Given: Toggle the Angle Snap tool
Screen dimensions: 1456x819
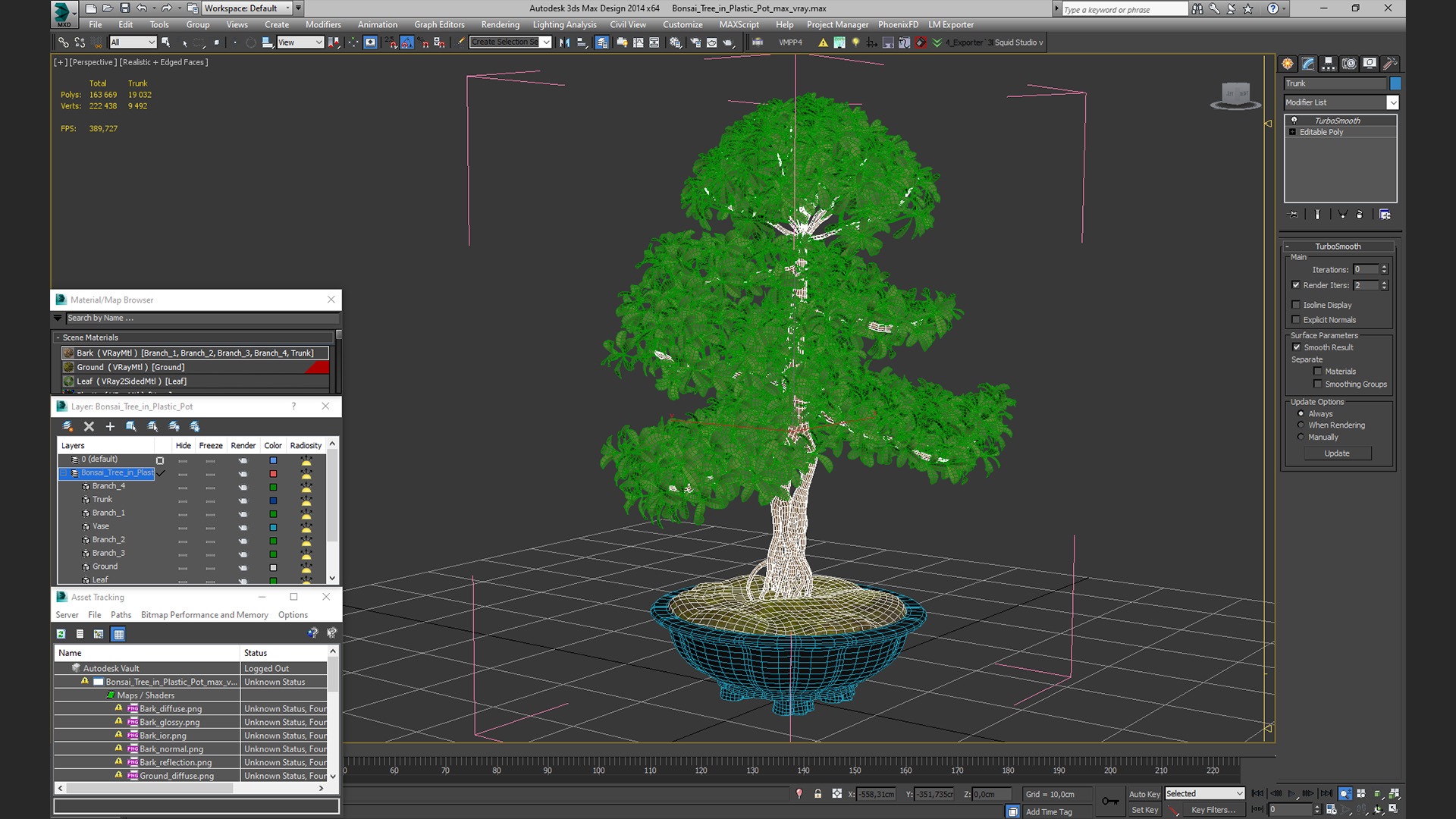Looking at the screenshot, I should pos(407,42).
